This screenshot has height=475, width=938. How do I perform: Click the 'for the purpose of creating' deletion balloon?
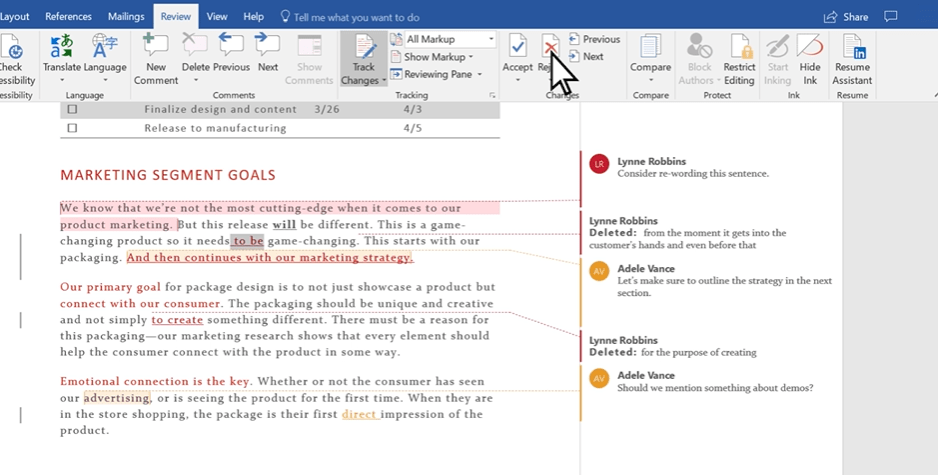[x=672, y=346]
